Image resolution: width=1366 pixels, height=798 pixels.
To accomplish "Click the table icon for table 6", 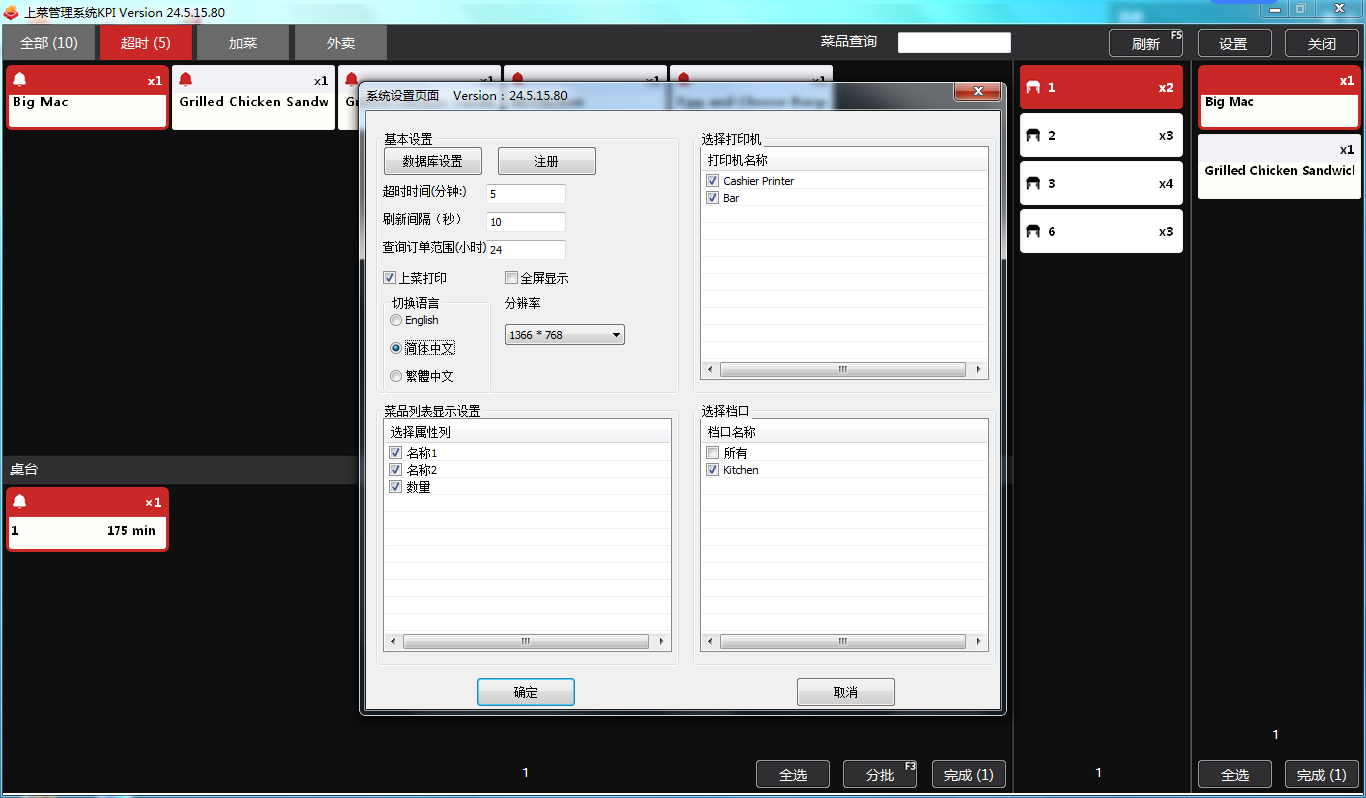I will 1033,232.
